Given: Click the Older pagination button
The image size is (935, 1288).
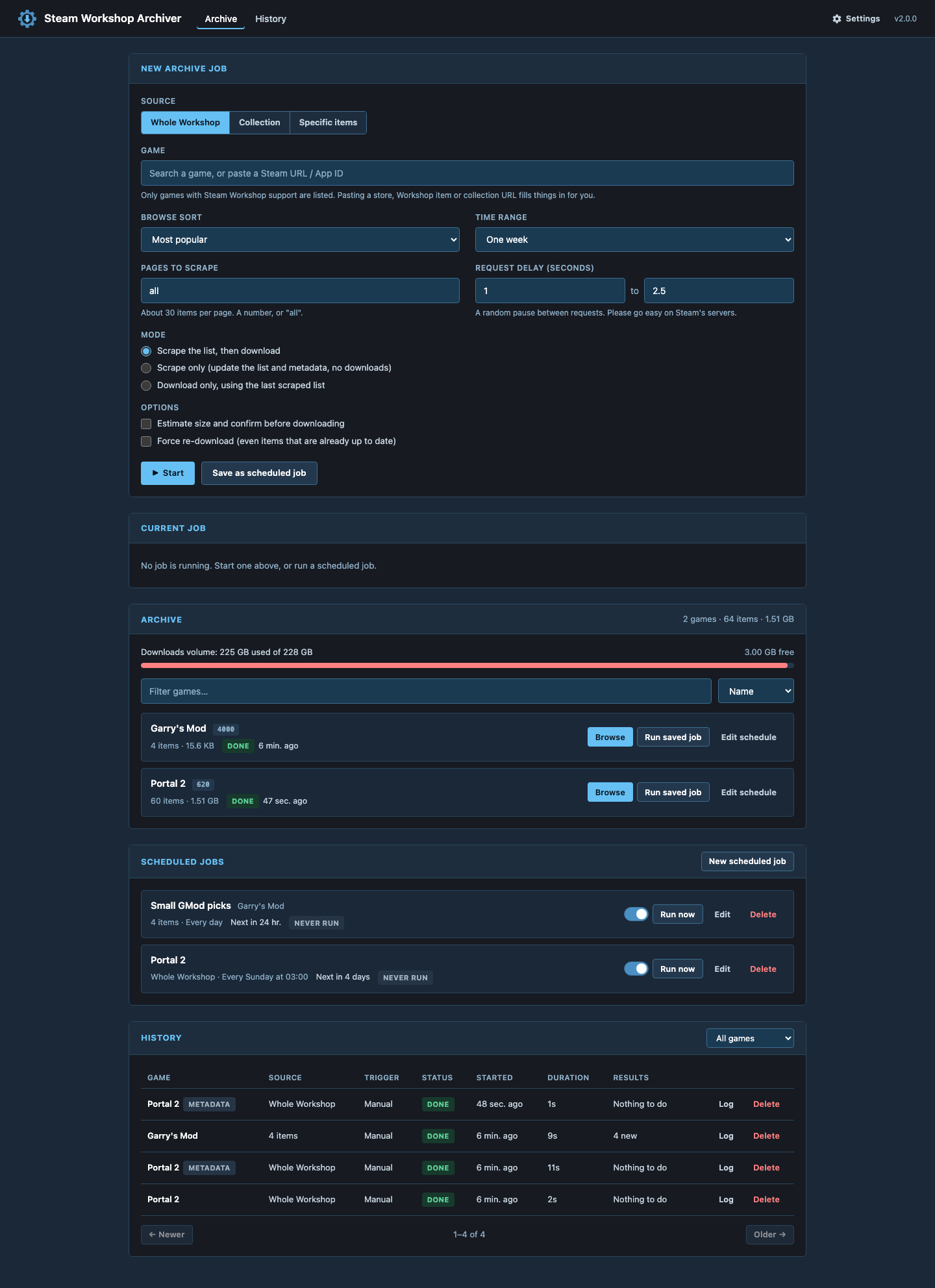Looking at the screenshot, I should pyautogui.click(x=769, y=1235).
